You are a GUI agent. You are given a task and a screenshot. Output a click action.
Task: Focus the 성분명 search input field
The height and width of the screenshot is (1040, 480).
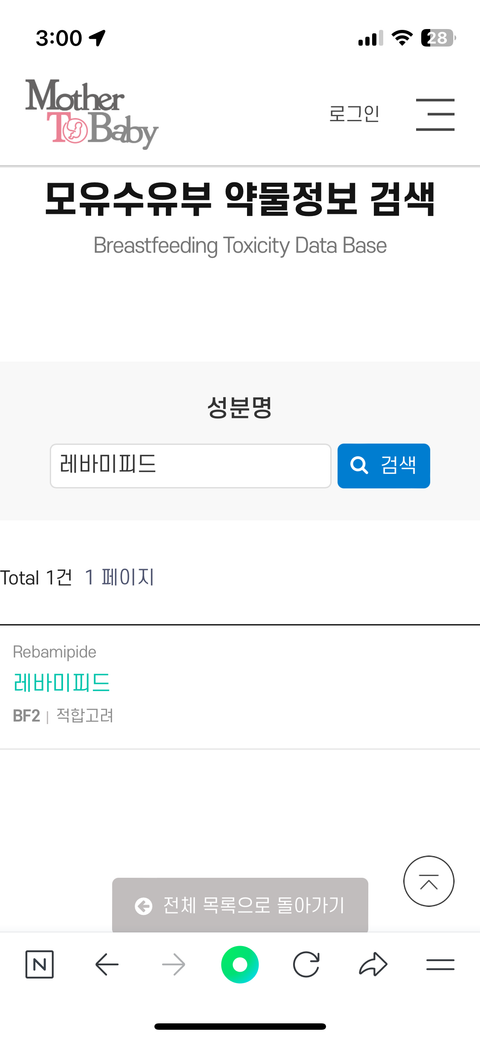pos(190,466)
